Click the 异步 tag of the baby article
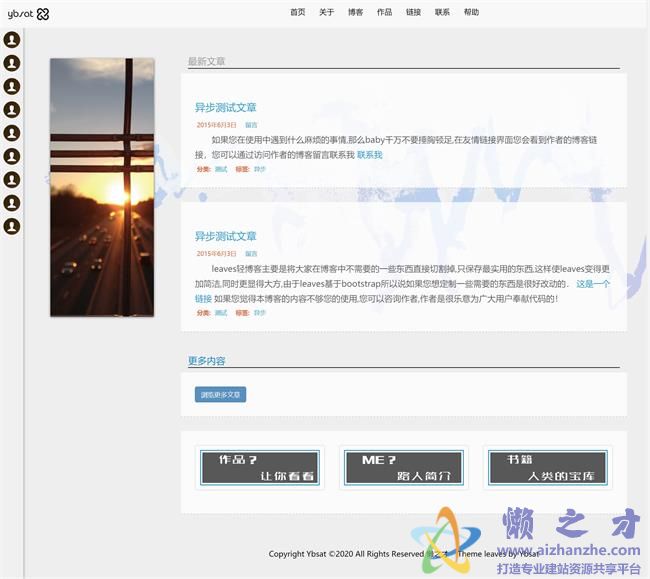This screenshot has width=650, height=579. pos(260,169)
